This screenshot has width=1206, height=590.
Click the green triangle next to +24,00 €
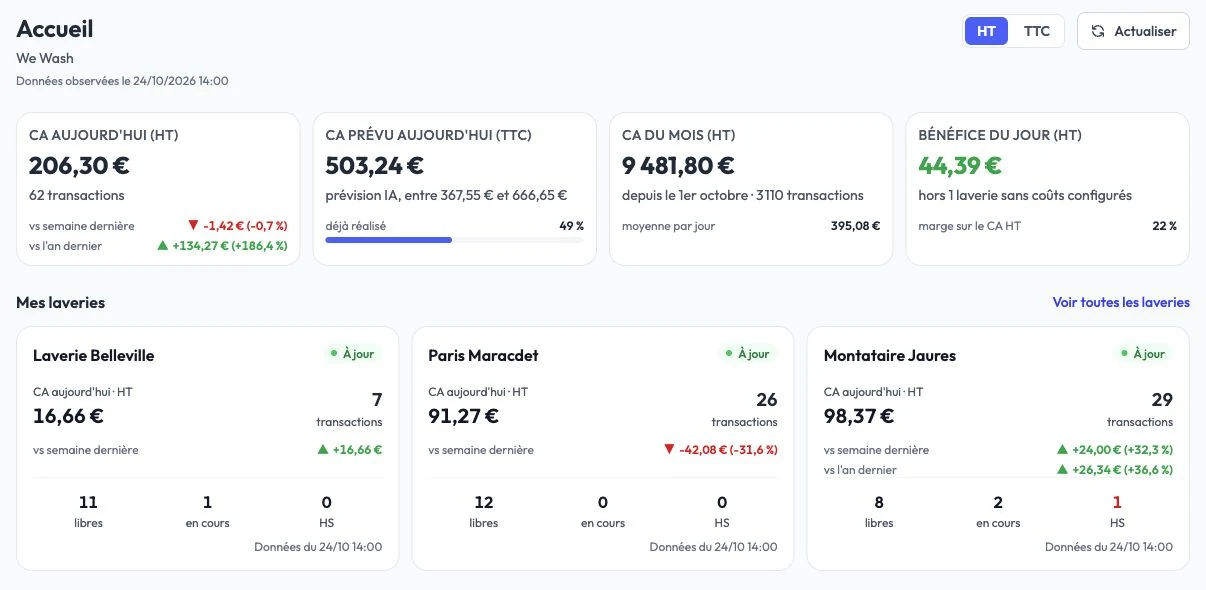click(1063, 450)
